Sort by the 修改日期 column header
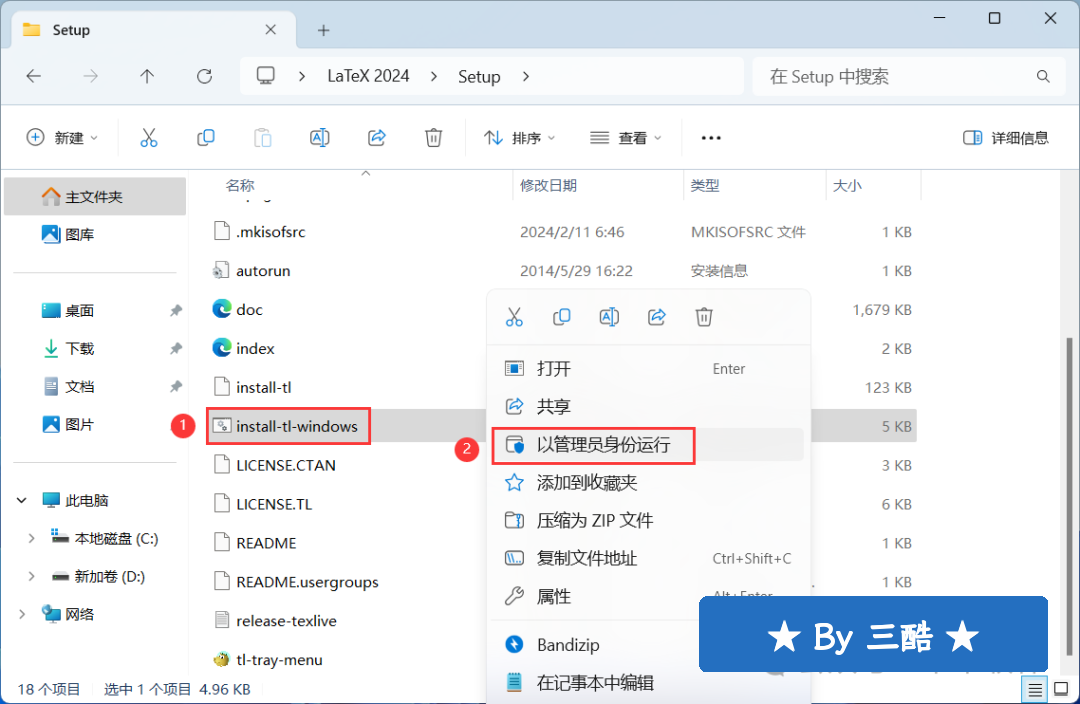The height and width of the screenshot is (704, 1080). click(x=548, y=185)
